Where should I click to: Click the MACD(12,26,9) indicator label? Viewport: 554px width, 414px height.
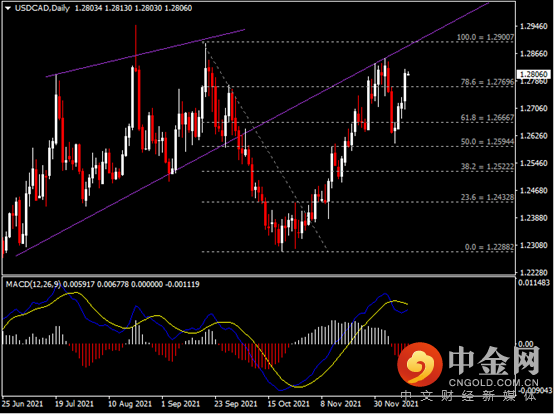coord(33,284)
